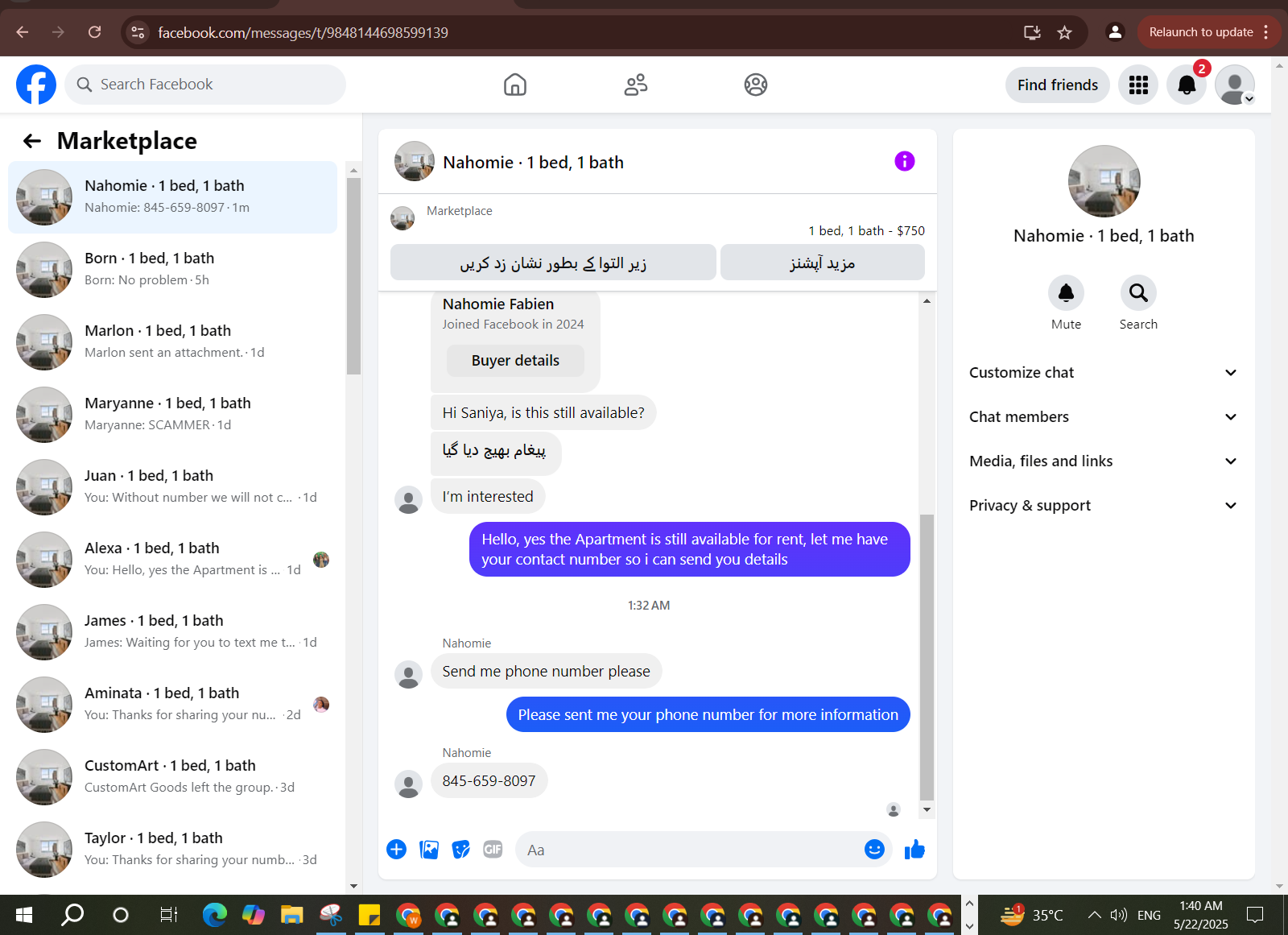Image resolution: width=1288 pixels, height=935 pixels.
Task: Go back using the Marketplace back arrow
Action: (32, 141)
